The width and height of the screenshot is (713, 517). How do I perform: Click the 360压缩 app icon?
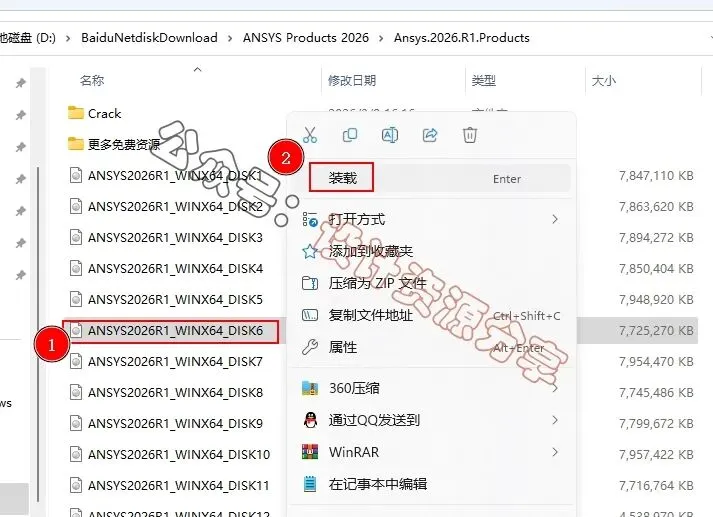tap(310, 388)
